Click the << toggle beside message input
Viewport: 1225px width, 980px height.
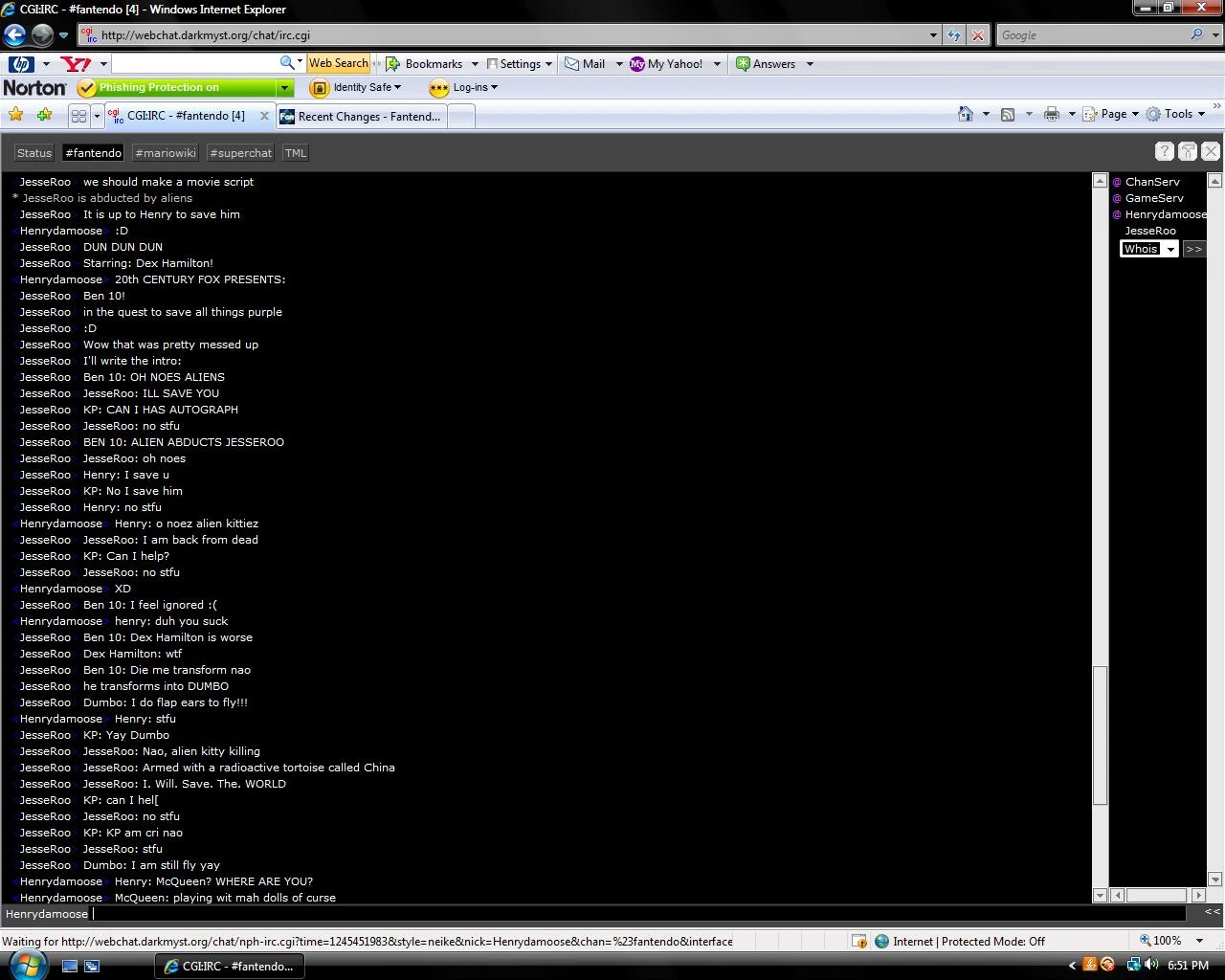pos(1213,912)
